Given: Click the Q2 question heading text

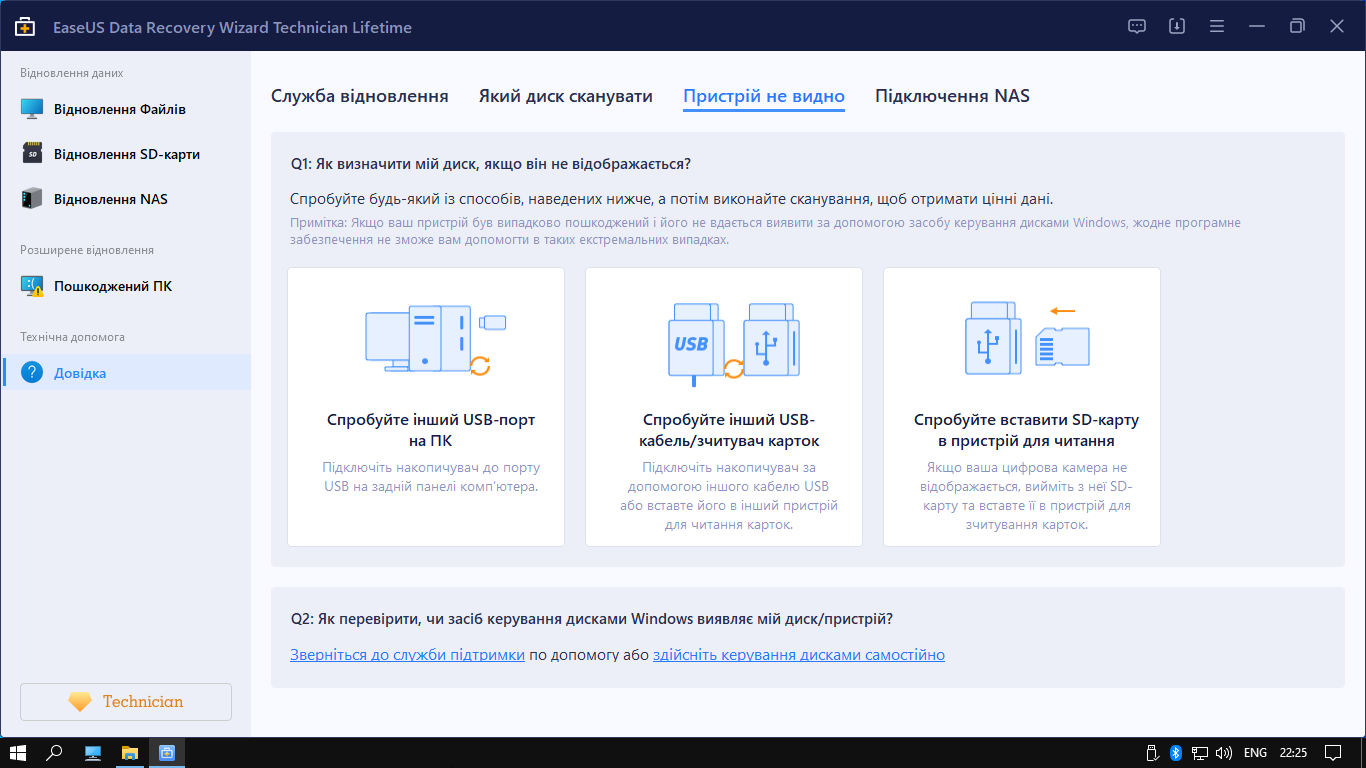Looking at the screenshot, I should click(x=592, y=619).
